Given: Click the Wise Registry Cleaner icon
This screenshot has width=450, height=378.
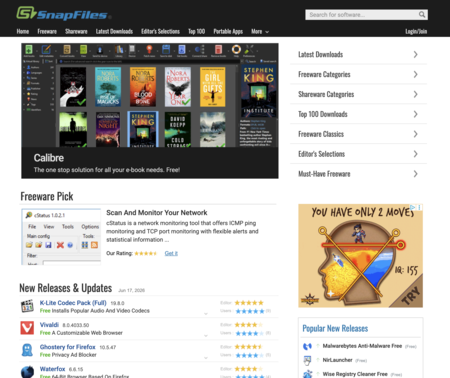Looking at the screenshot, I should point(307,374).
